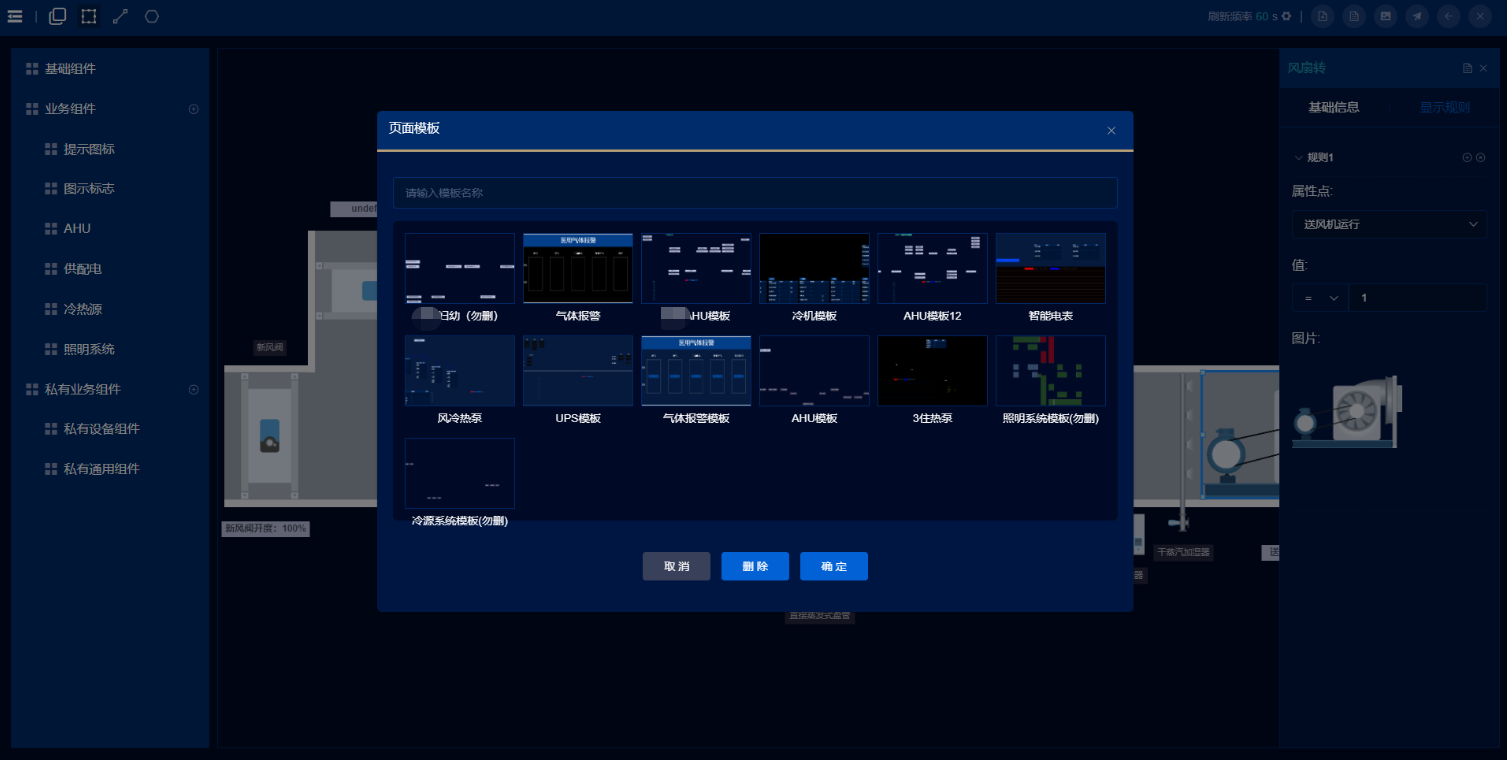Open refresh rate gear settings

pos(1287,16)
